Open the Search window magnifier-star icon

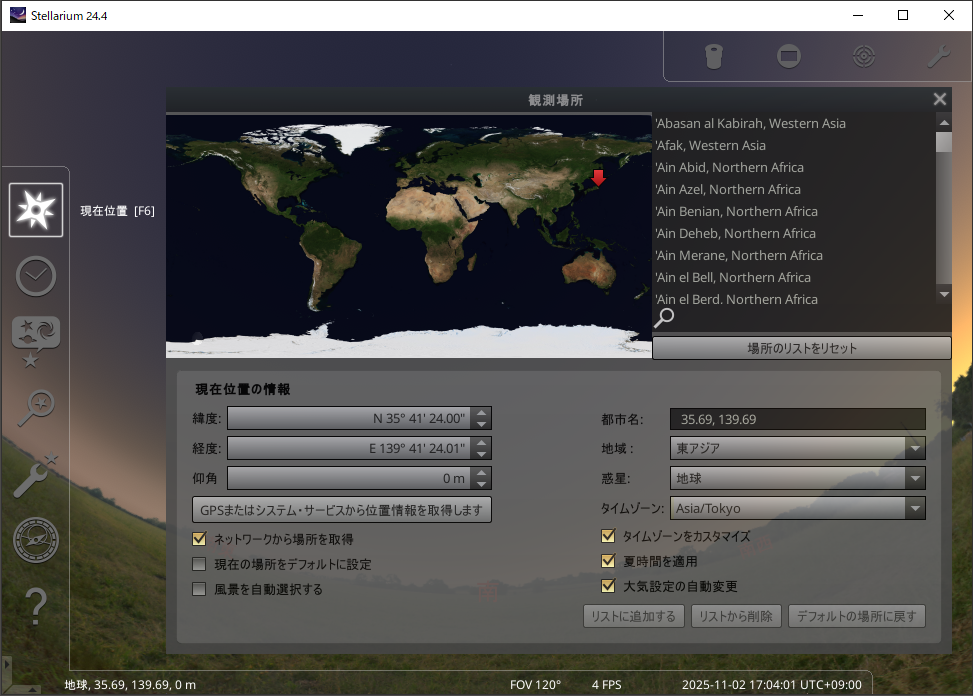(36, 408)
